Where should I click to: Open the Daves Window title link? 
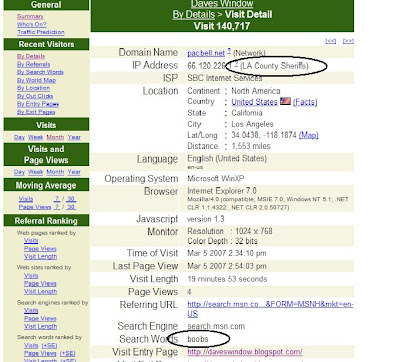pyautogui.click(x=222, y=4)
